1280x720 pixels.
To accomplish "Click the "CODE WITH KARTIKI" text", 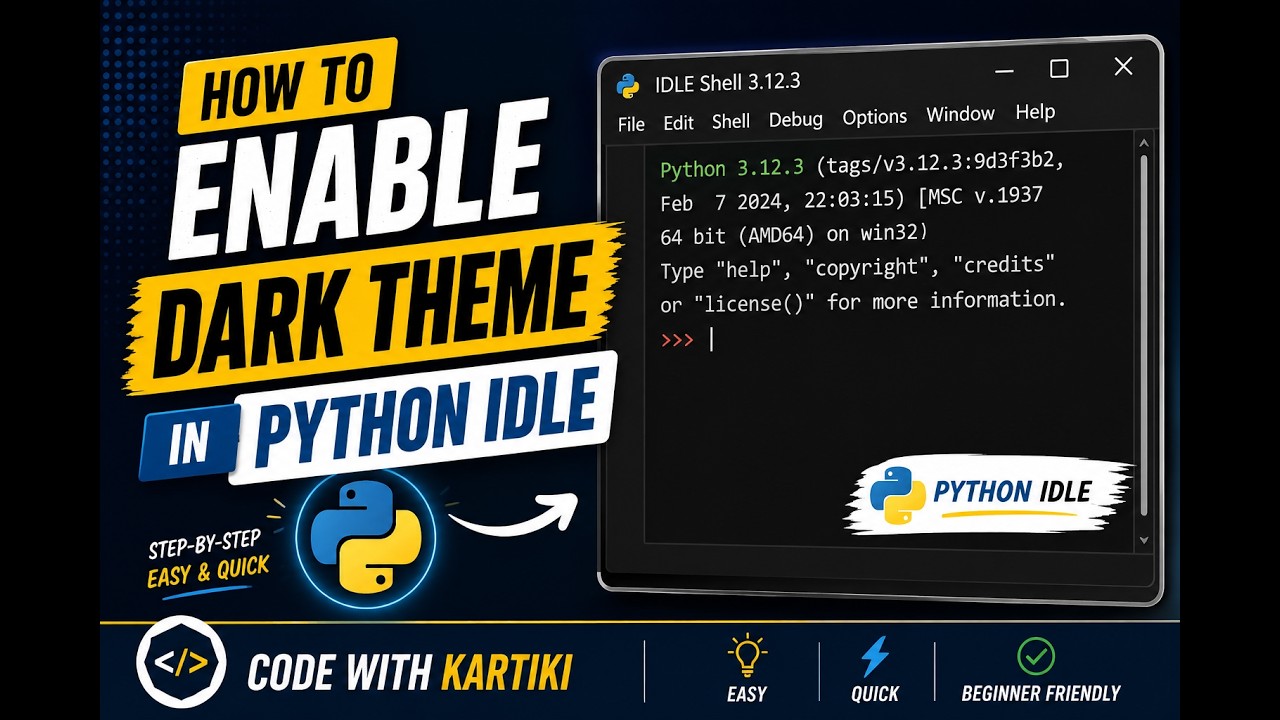I will point(409,672).
